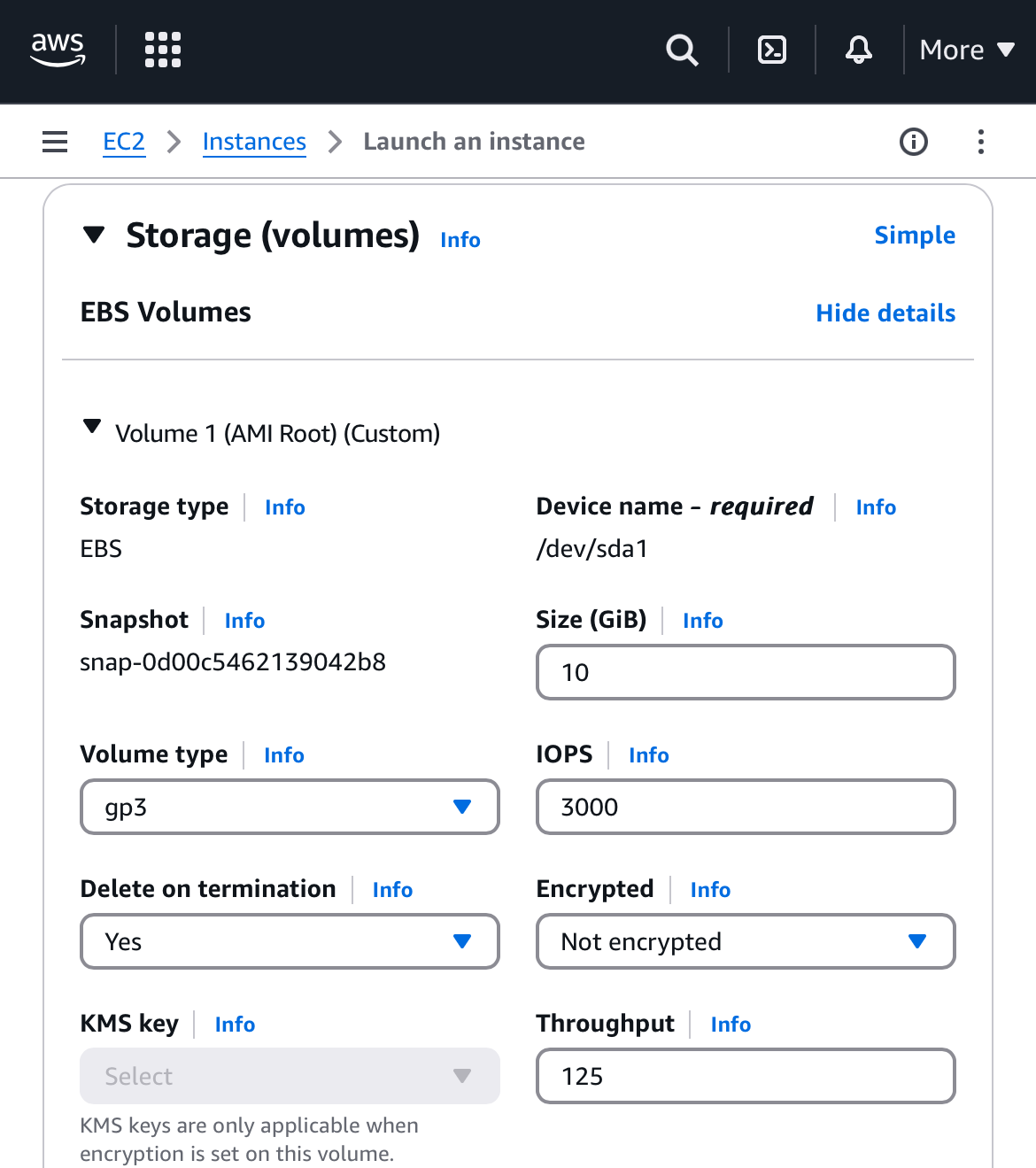Collapse Volume 1 (AMI Root) details
Image resolution: width=1036 pixels, height=1168 pixels.
coord(91,428)
